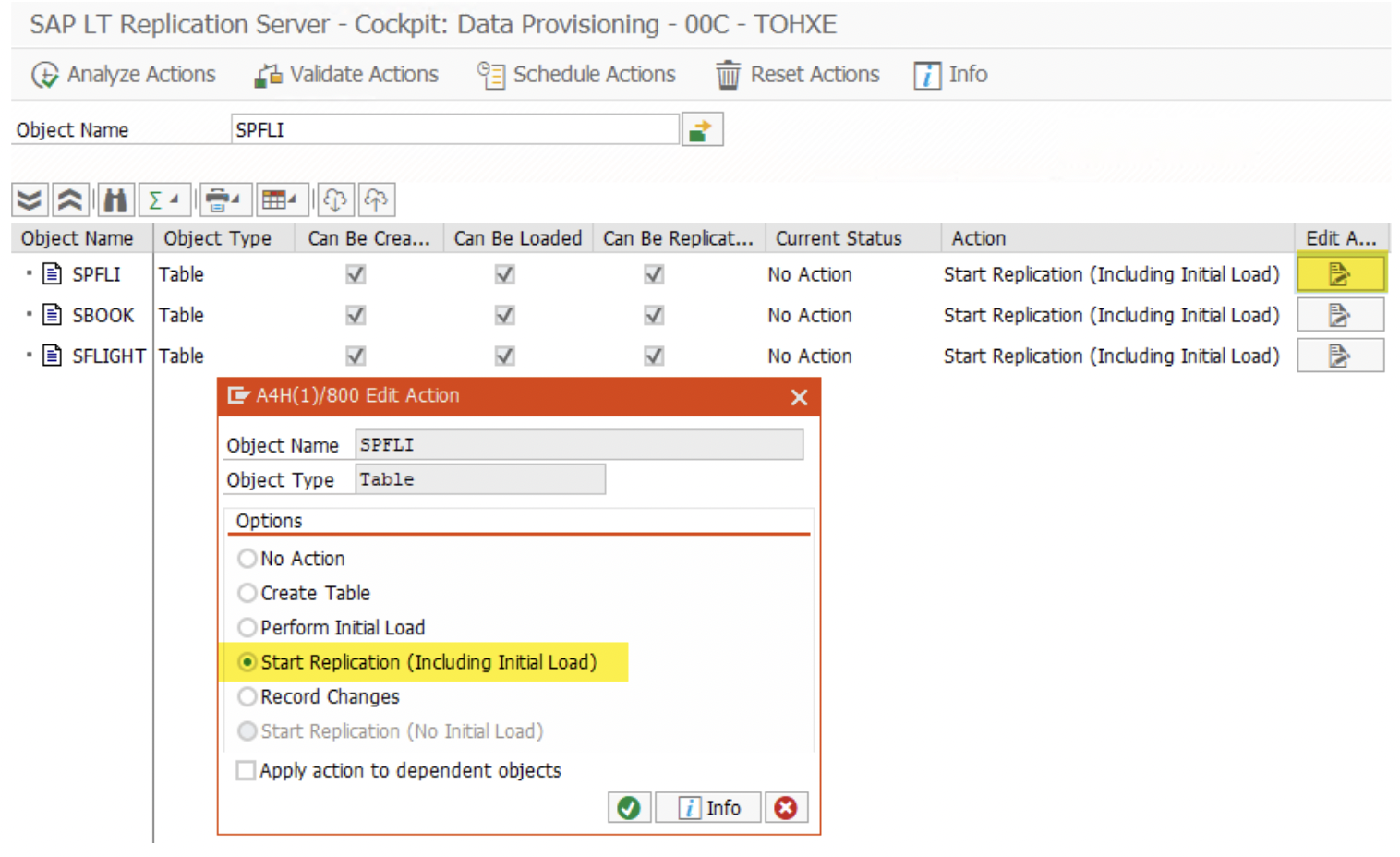Expand all rows with double down chevron
Viewport: 1400px width, 857px height.
[30, 199]
